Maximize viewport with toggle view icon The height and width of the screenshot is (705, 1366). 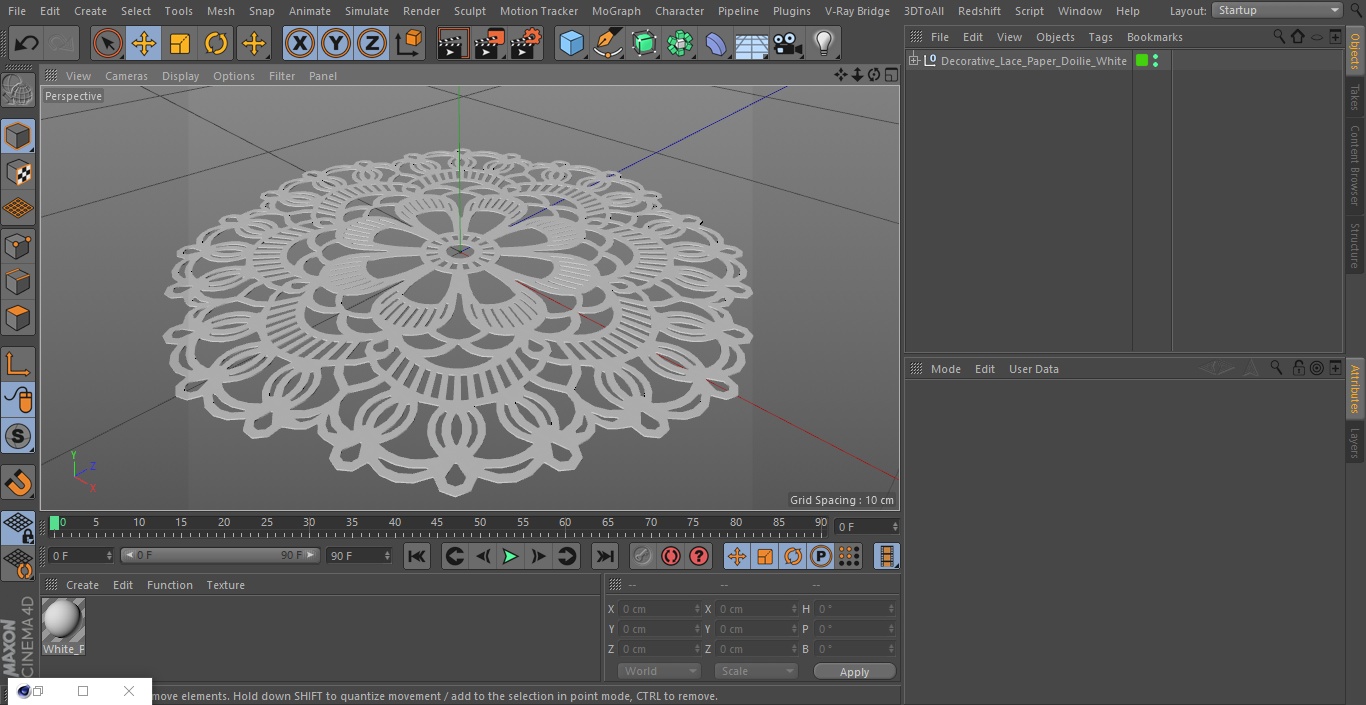tap(890, 75)
